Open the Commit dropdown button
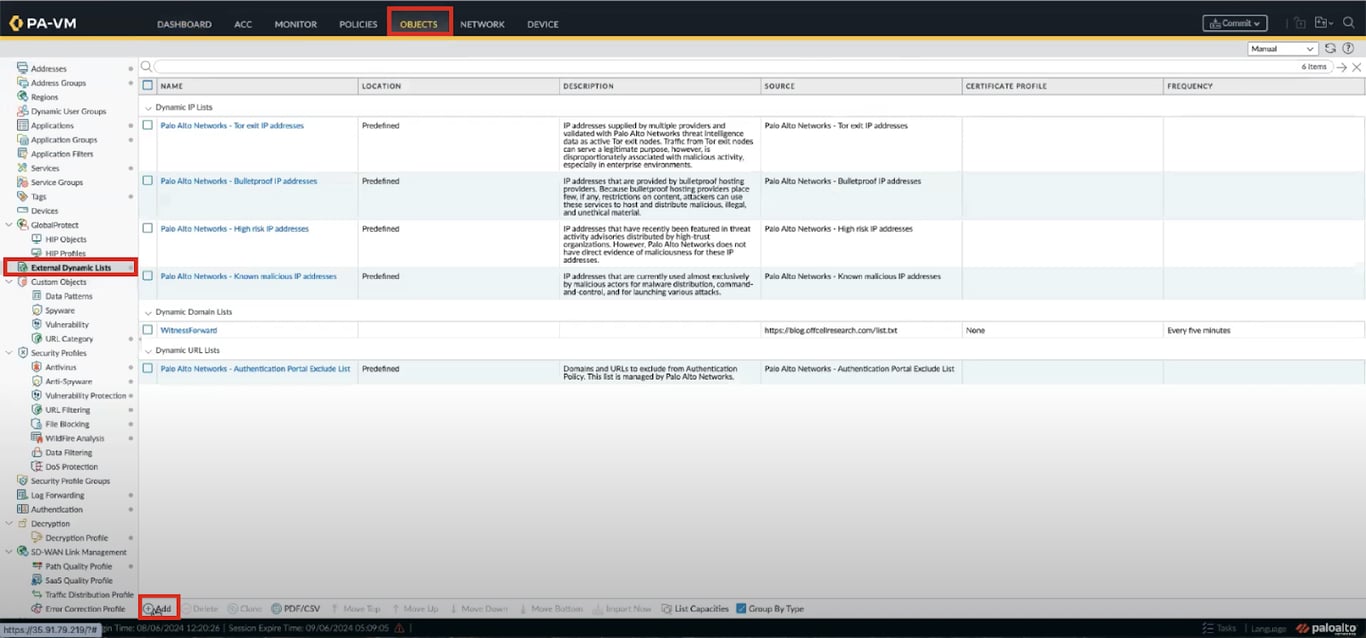1366x638 pixels. (1235, 23)
